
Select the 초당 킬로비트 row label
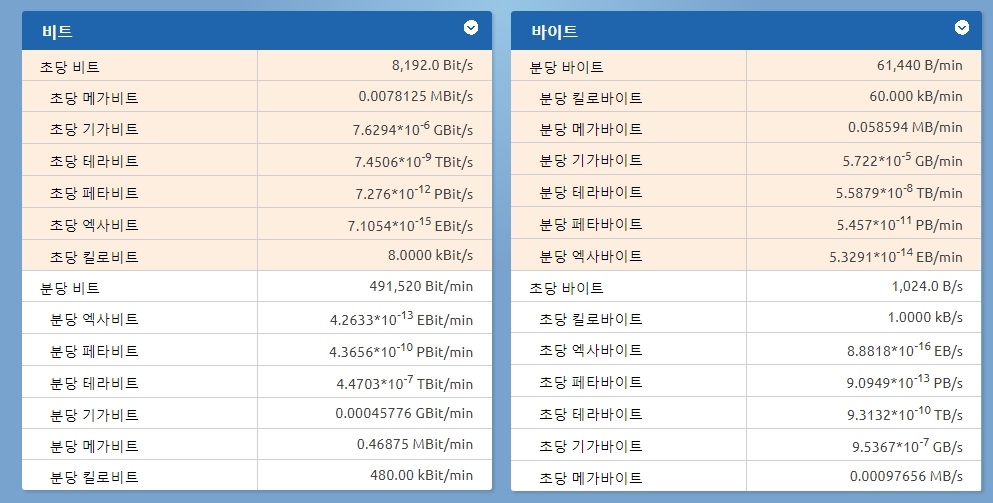point(94,257)
